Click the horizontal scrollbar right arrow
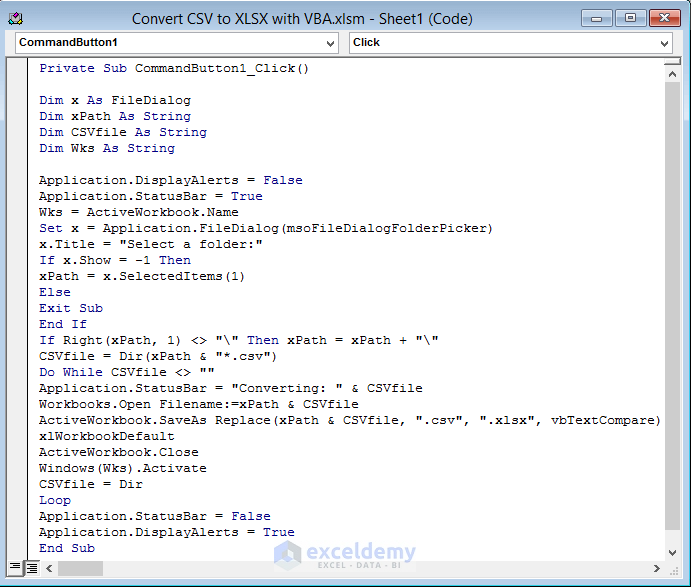 657,568
